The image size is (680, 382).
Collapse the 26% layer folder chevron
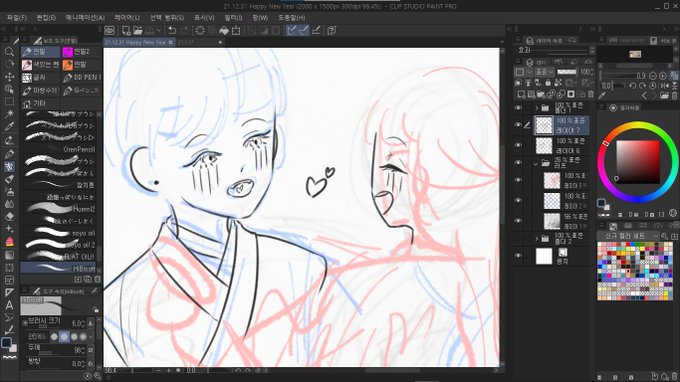coord(536,163)
